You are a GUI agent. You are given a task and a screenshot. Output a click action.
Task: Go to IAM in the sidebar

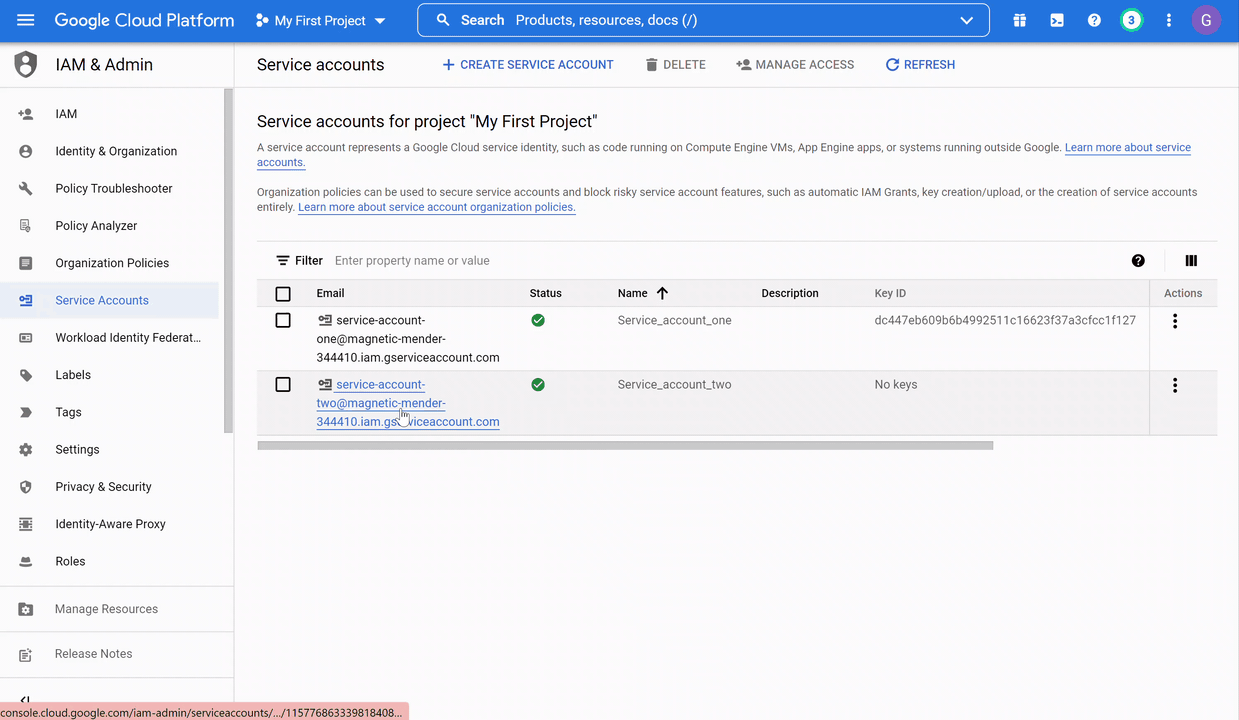click(x=66, y=114)
